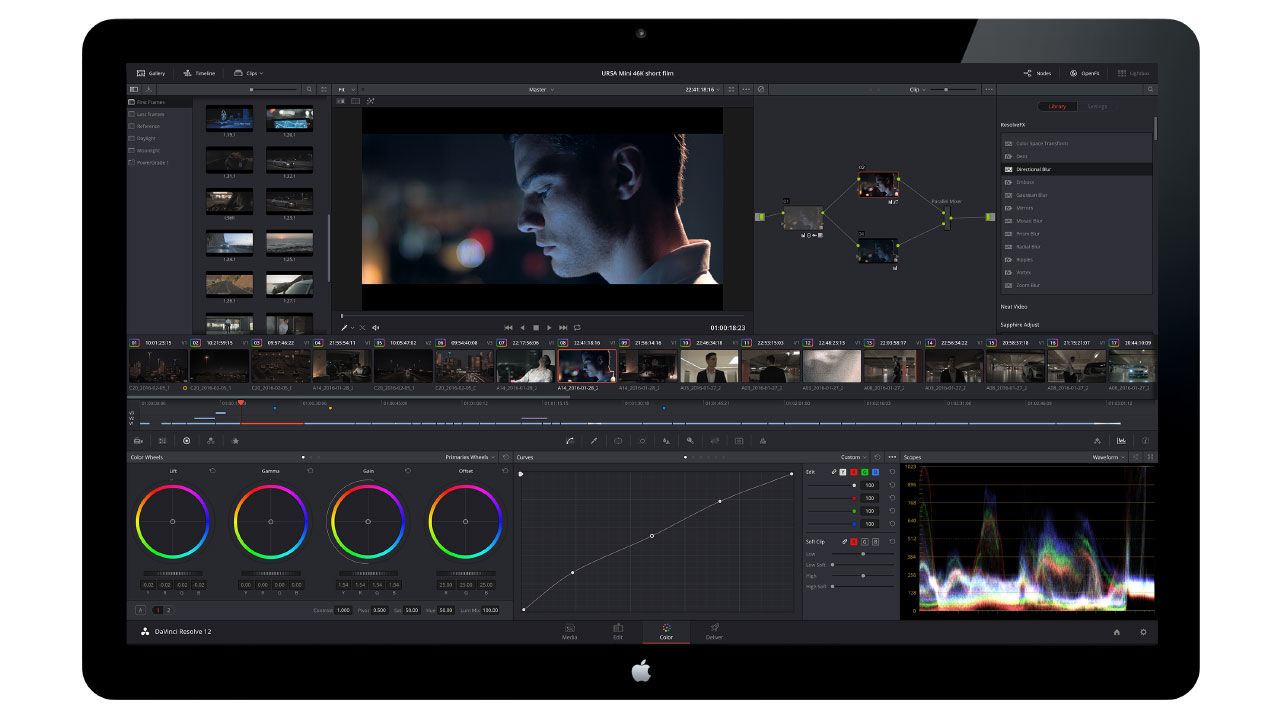
Task: Toggle the green channel in Soft Clip
Action: point(865,541)
